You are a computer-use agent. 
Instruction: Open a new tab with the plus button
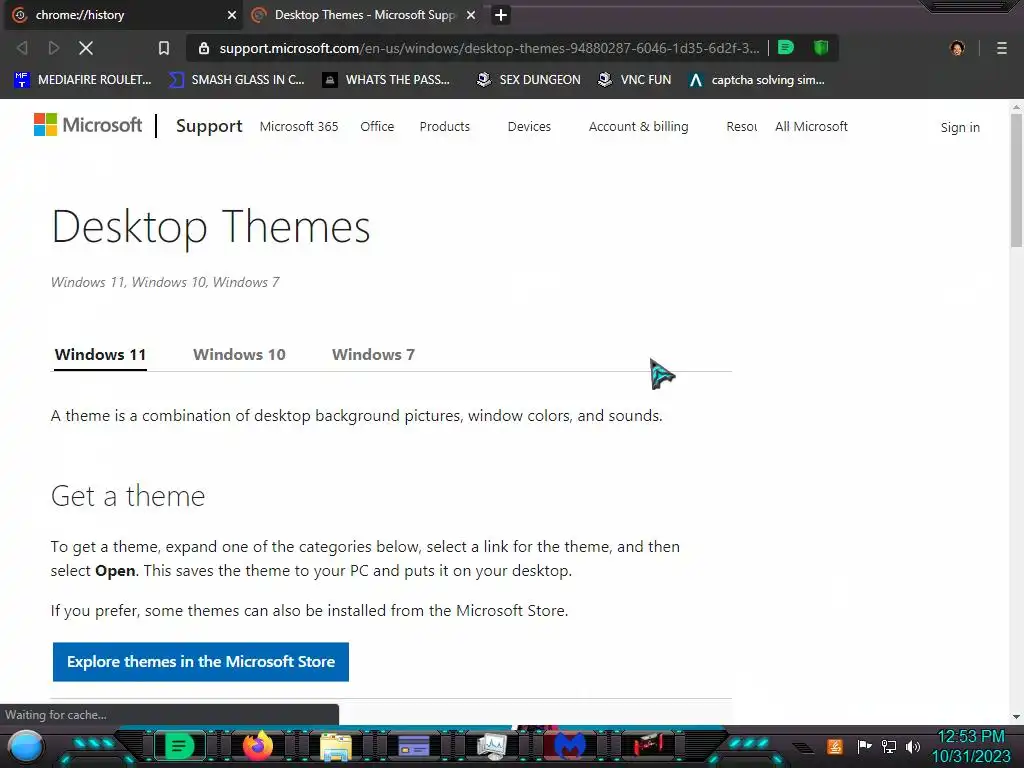click(501, 15)
